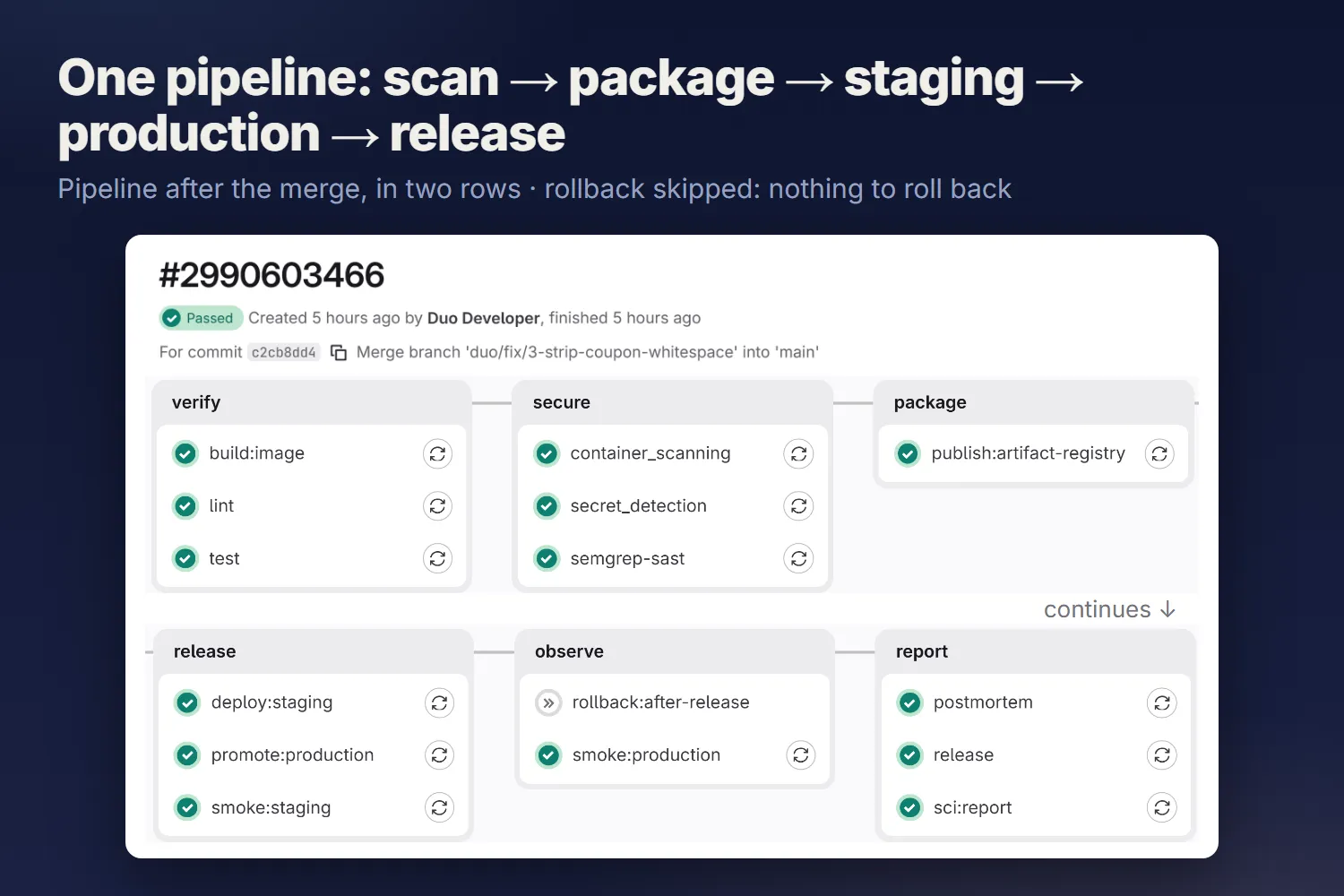Open the semgrep-sast job name

click(x=628, y=559)
